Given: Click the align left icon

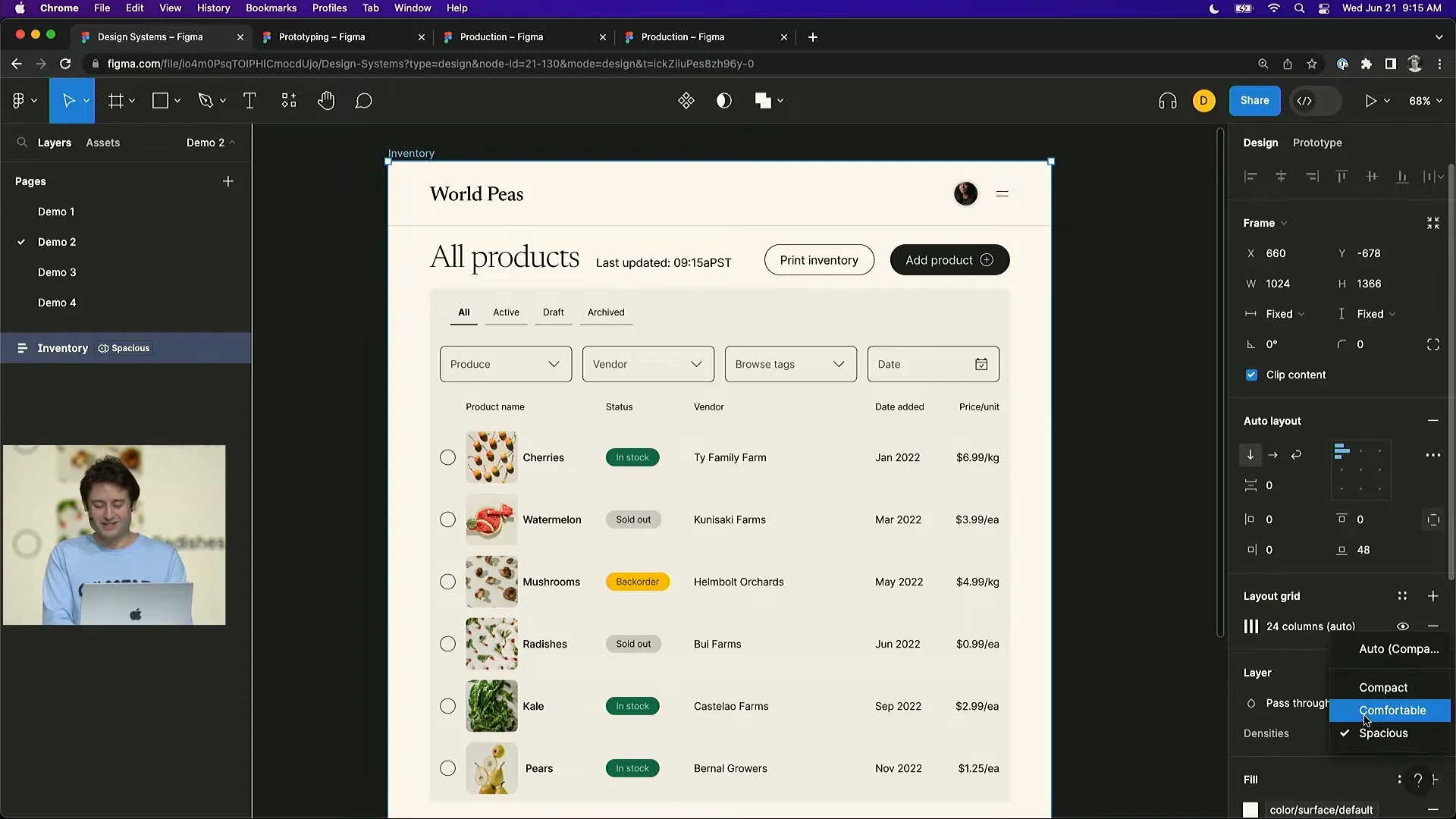Looking at the screenshot, I should point(1250,177).
